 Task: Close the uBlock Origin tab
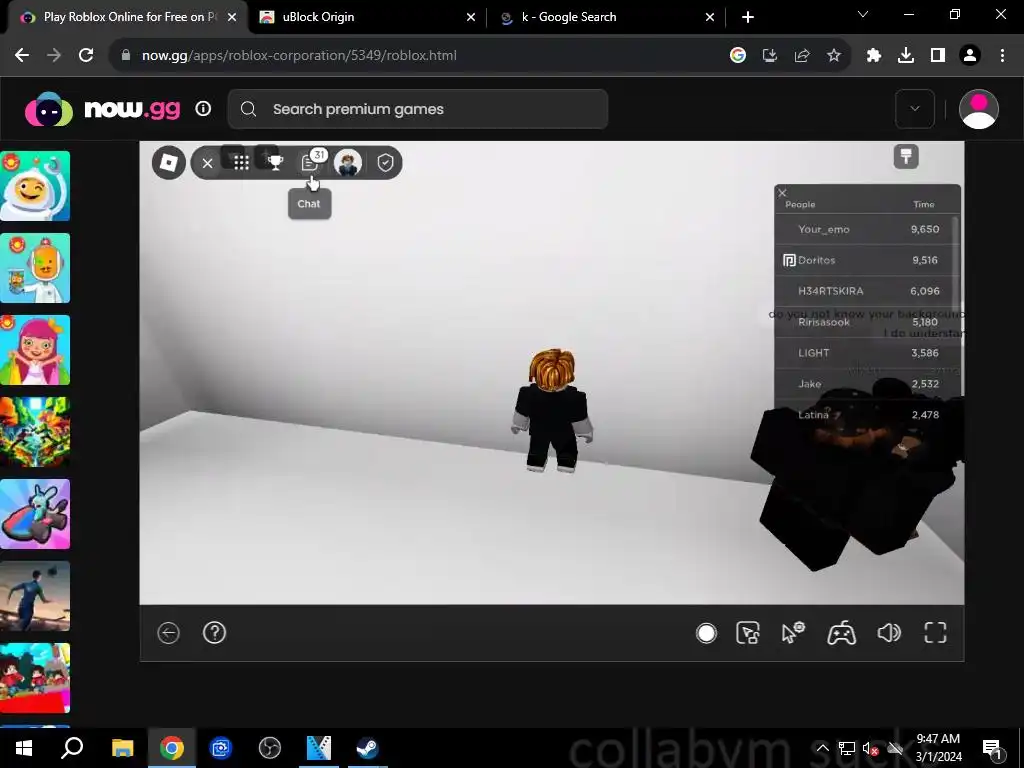[x=471, y=17]
